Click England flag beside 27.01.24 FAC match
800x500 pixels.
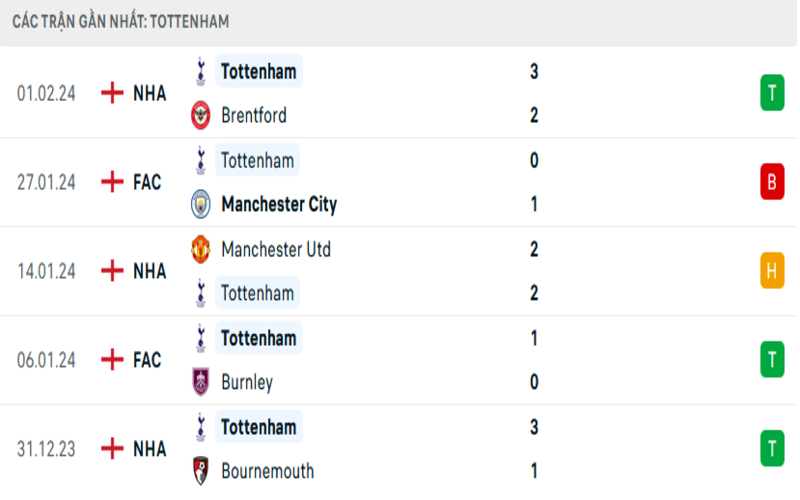click(x=112, y=182)
